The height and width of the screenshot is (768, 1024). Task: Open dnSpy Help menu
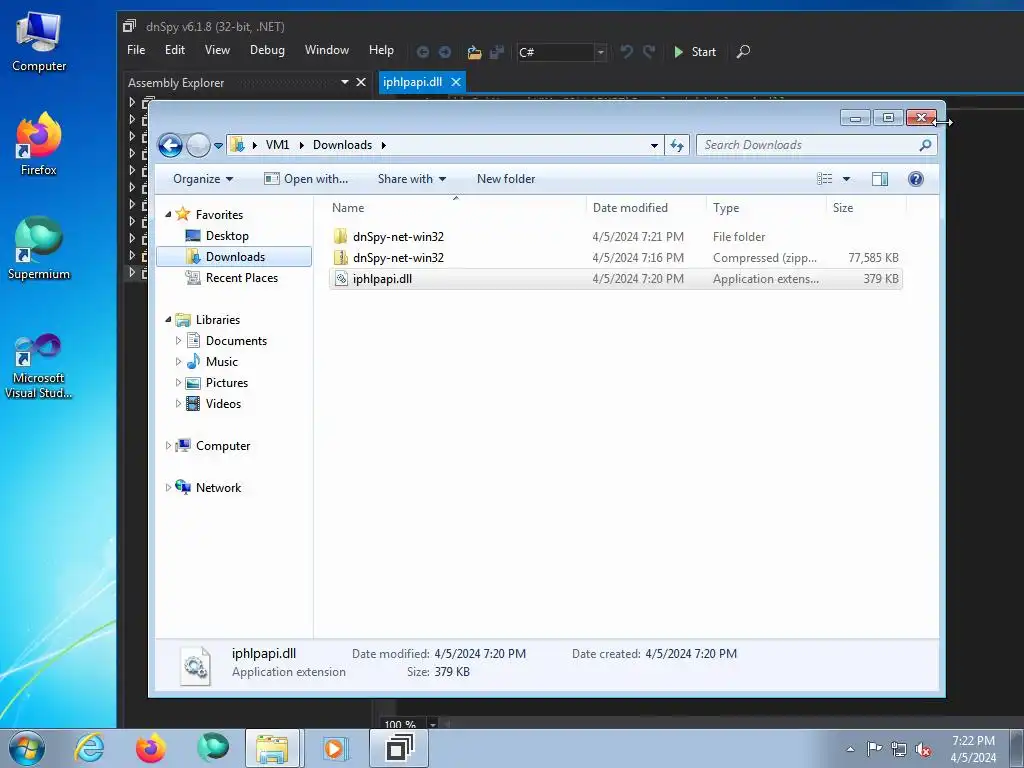(x=381, y=50)
